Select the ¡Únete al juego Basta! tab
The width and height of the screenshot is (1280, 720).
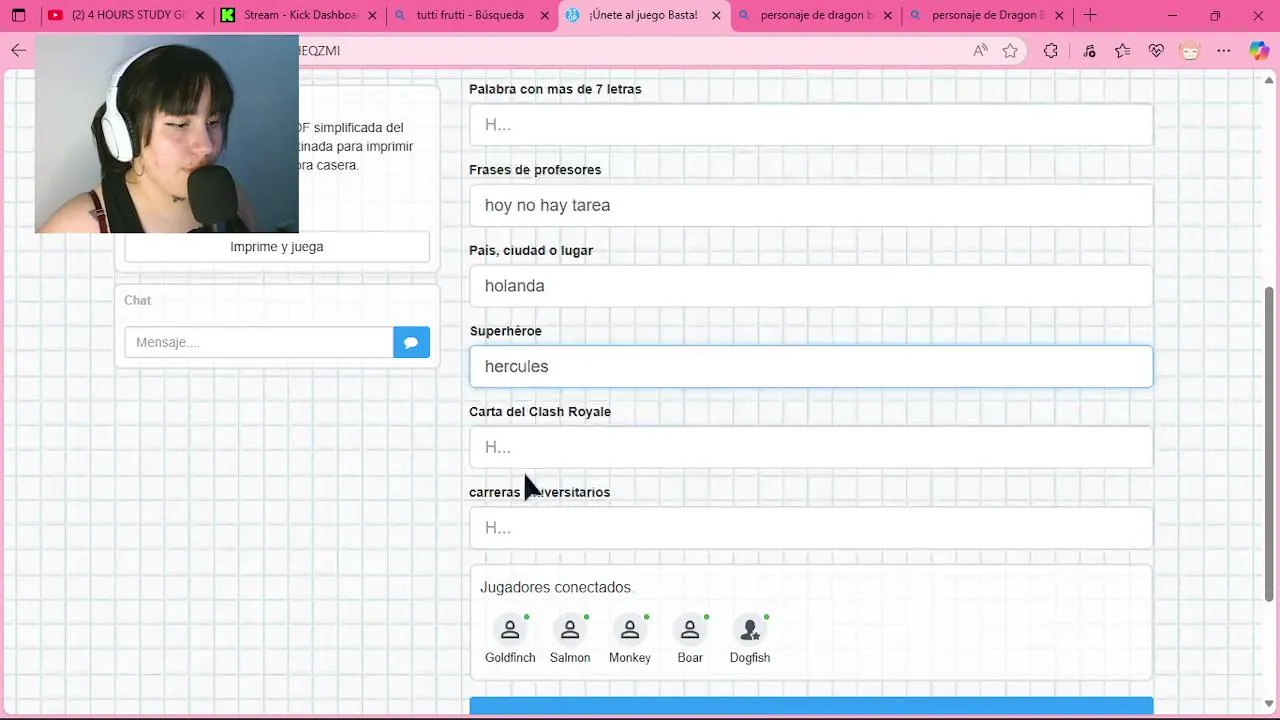pyautogui.click(x=643, y=15)
